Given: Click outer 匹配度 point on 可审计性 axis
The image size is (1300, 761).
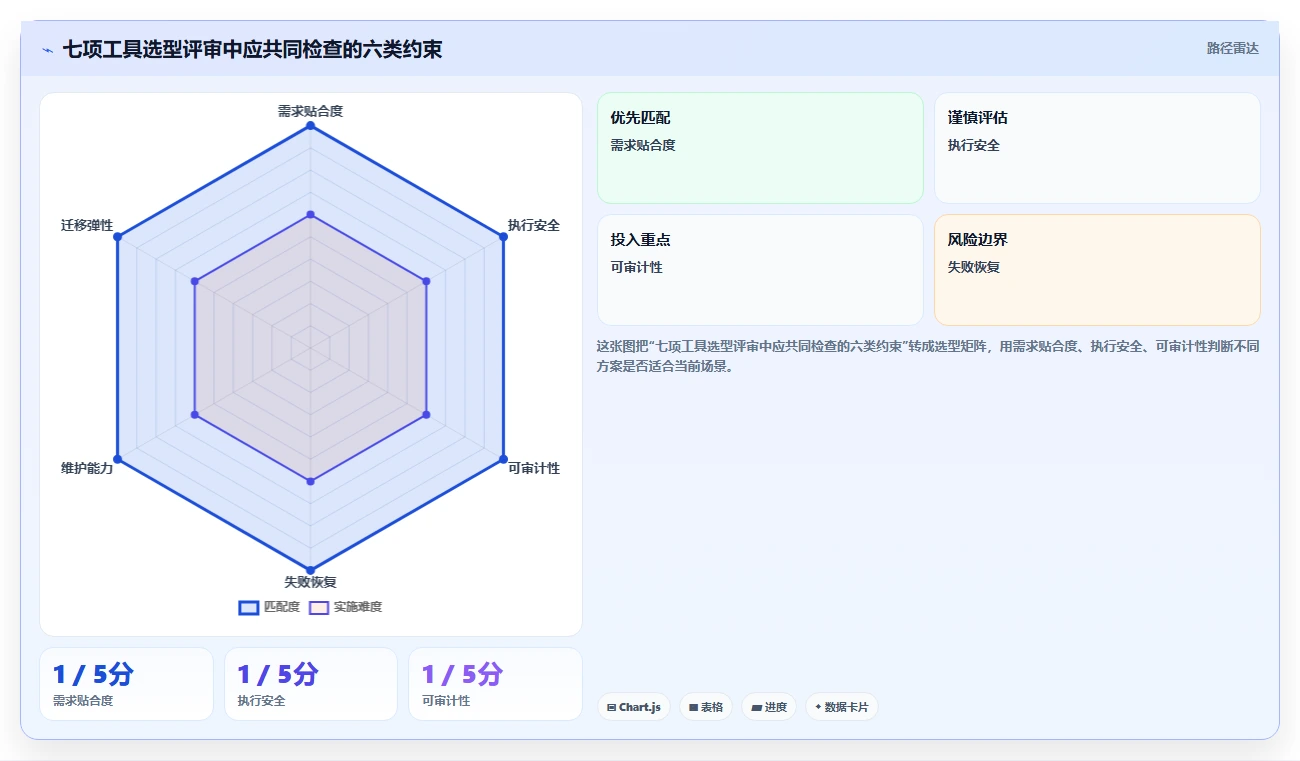Looking at the screenshot, I should click(x=503, y=459).
